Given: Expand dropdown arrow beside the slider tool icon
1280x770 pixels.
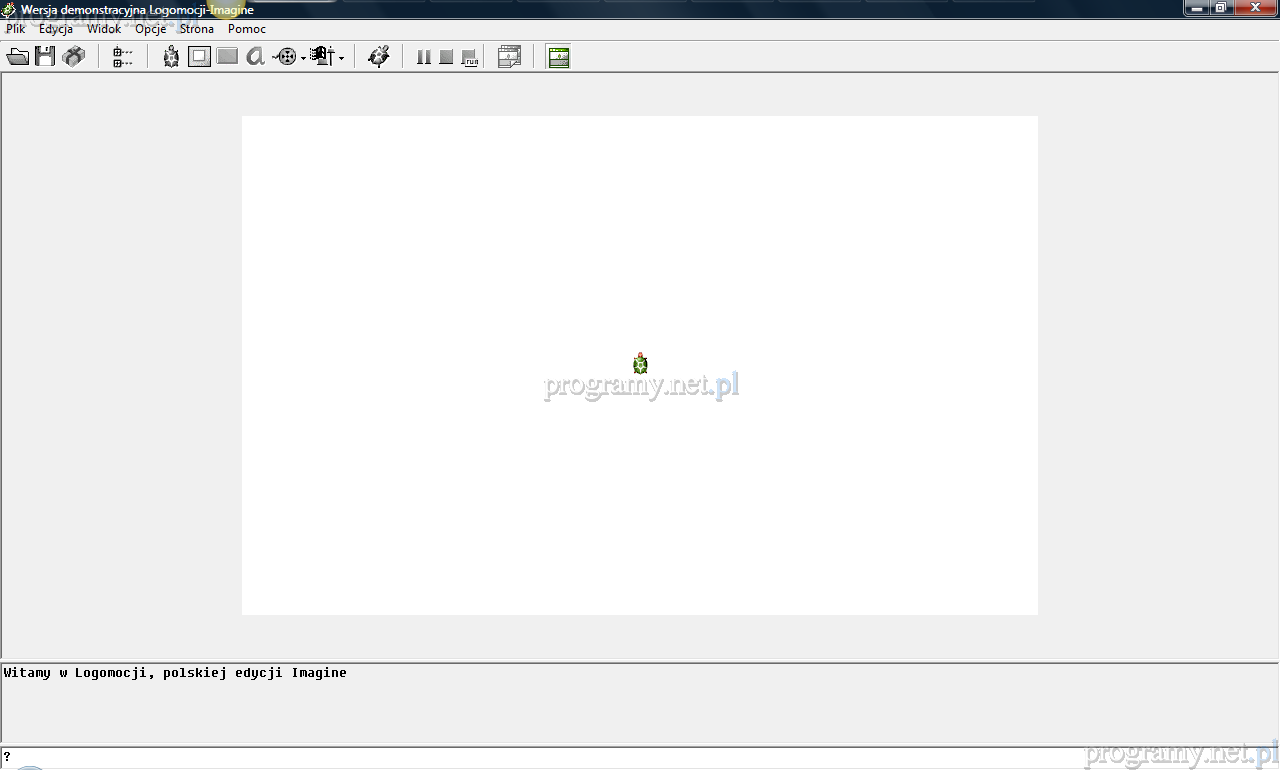Looking at the screenshot, I should pos(341,59).
